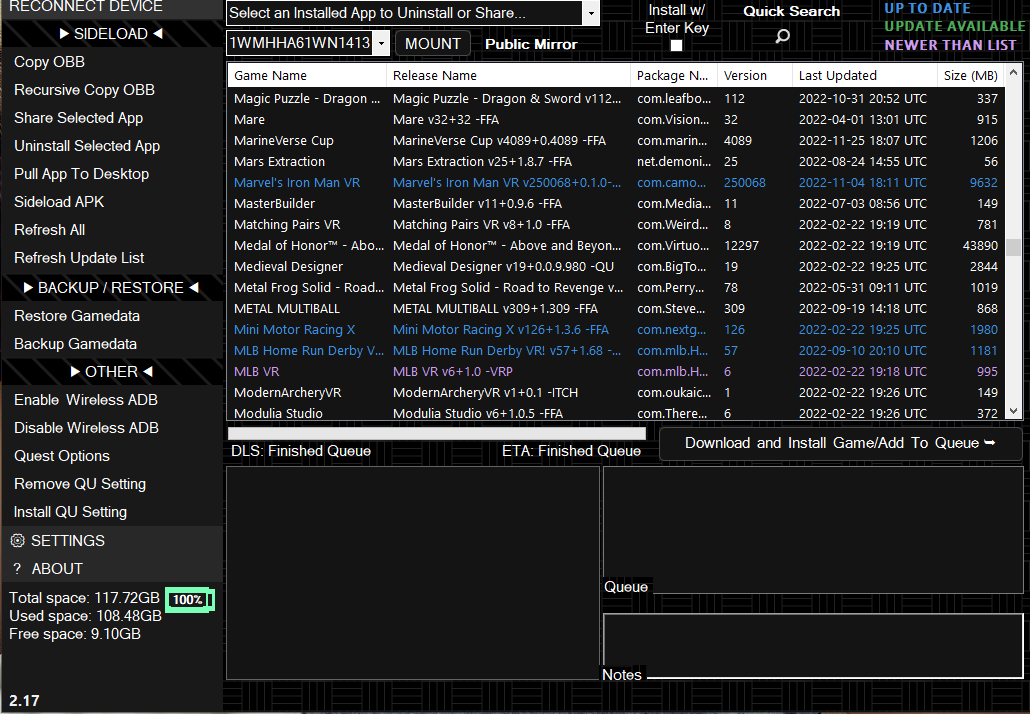Open Backup Gamedata
This screenshot has width=1030, height=714.
[75, 344]
